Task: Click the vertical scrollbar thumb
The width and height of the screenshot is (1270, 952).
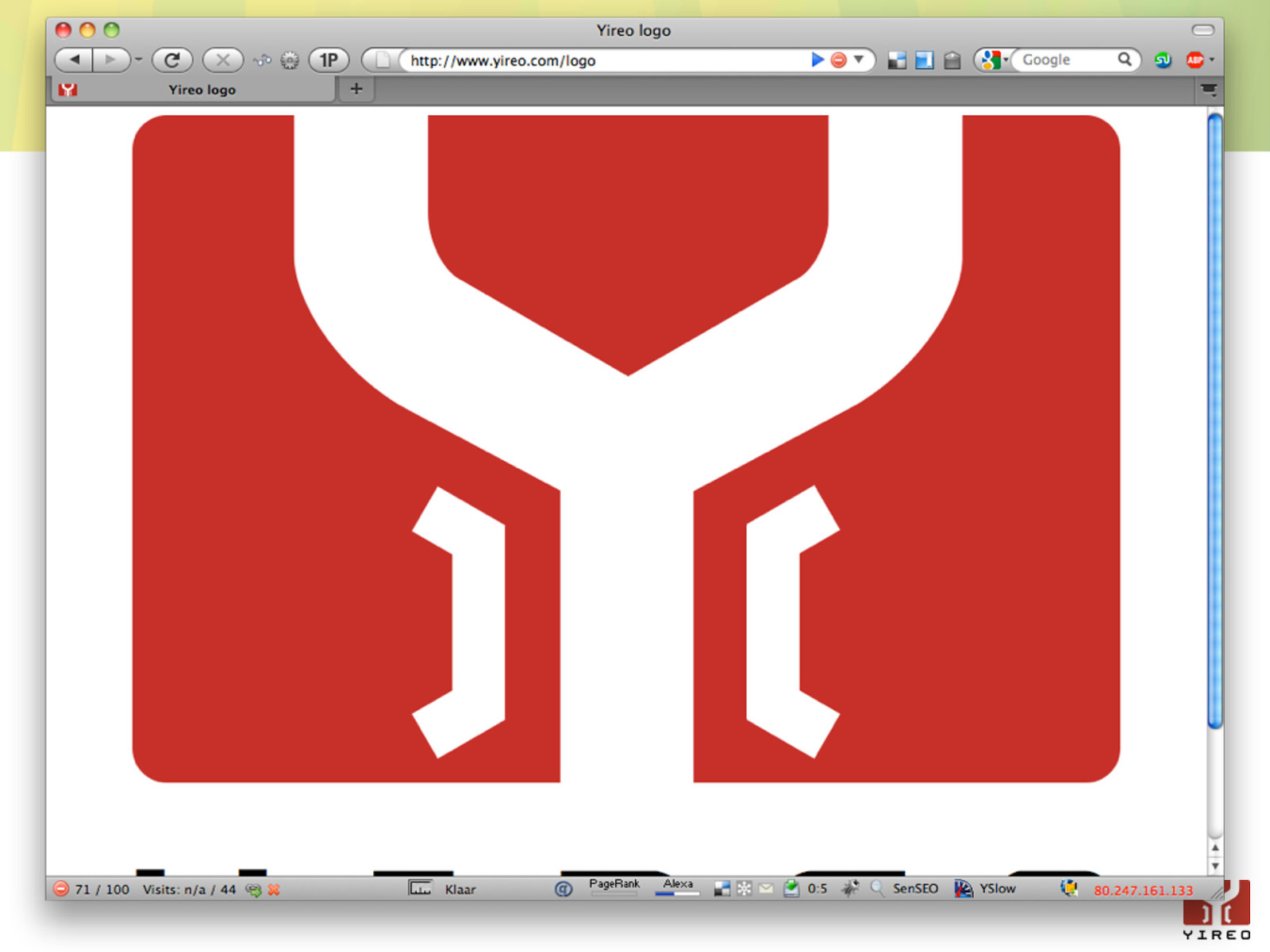Action: [x=1215, y=420]
